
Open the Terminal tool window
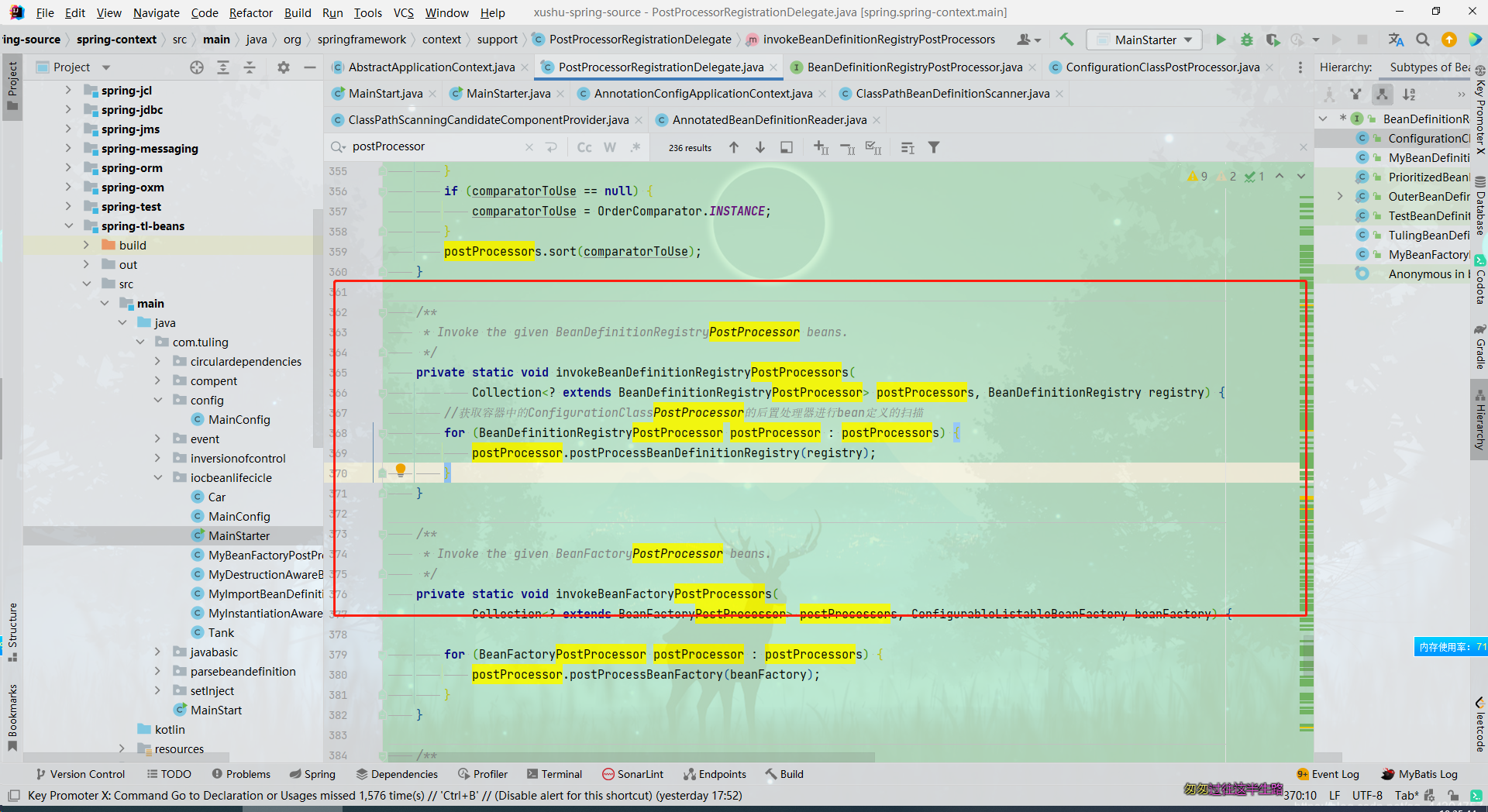tap(554, 774)
